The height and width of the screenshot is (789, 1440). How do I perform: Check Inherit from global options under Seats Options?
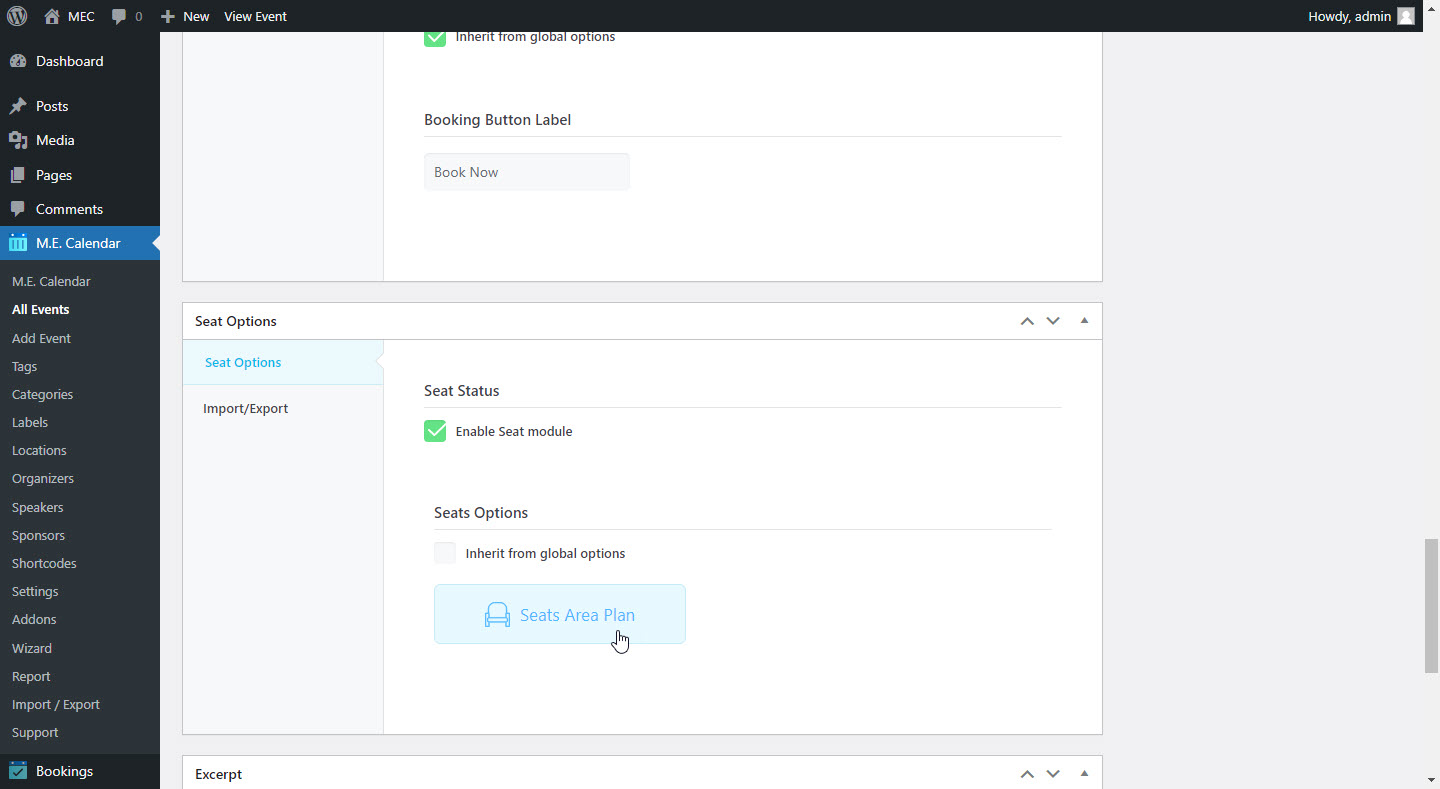[445, 553]
